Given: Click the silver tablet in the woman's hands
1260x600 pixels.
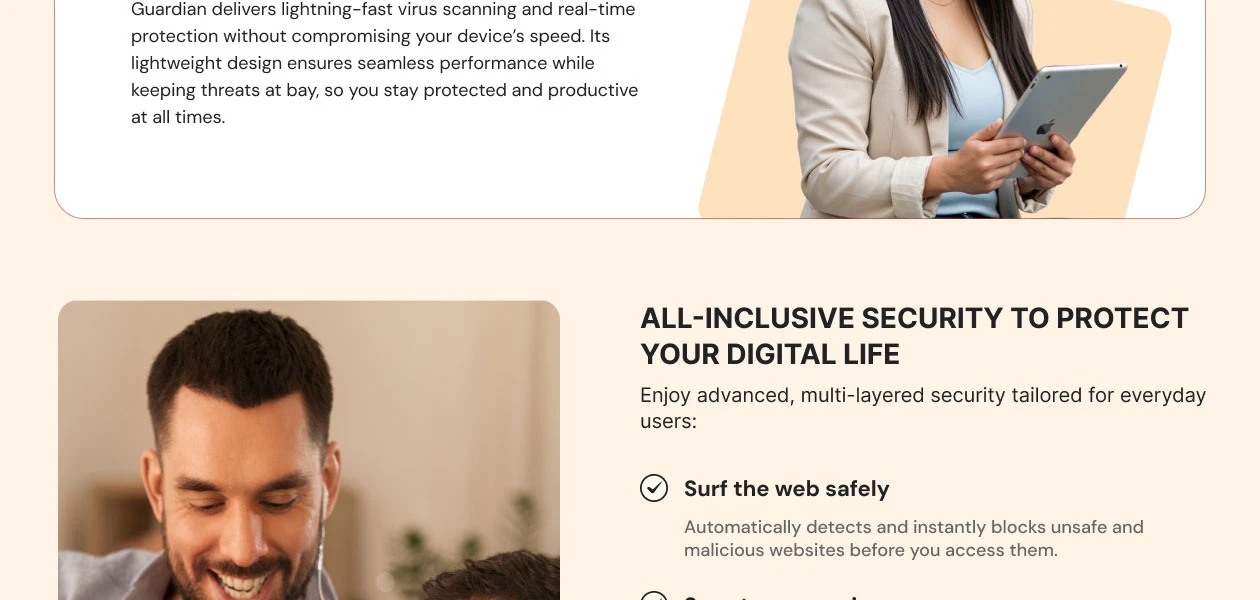Looking at the screenshot, I should coord(1060,118).
